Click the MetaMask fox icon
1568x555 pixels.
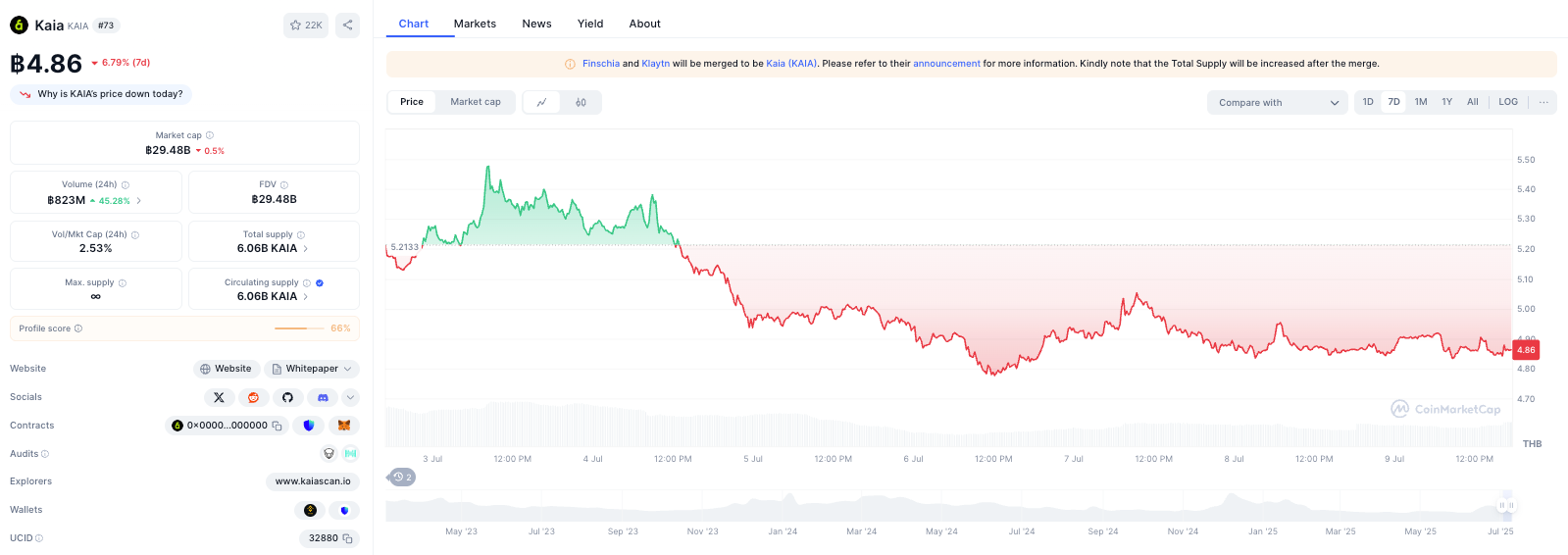344,426
